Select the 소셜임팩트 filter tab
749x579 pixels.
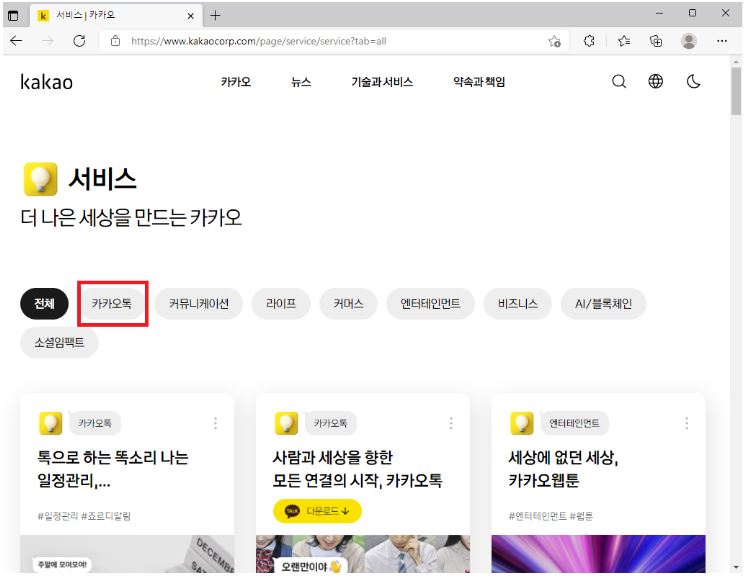[x=59, y=343]
